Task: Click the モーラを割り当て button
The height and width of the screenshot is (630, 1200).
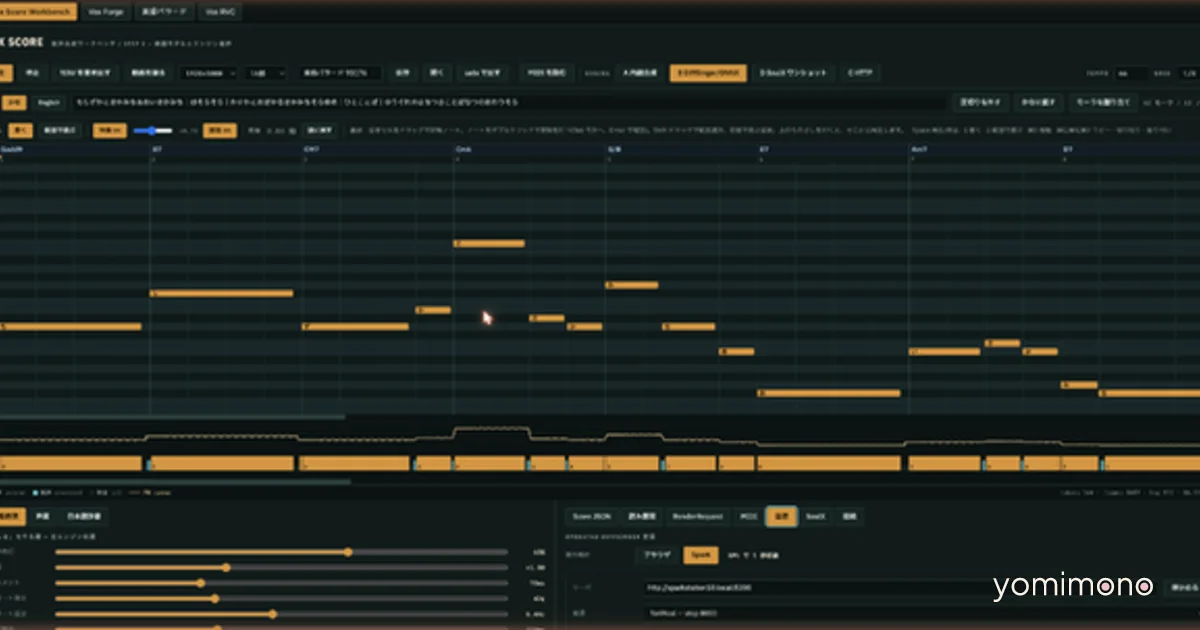Action: coord(1103,102)
